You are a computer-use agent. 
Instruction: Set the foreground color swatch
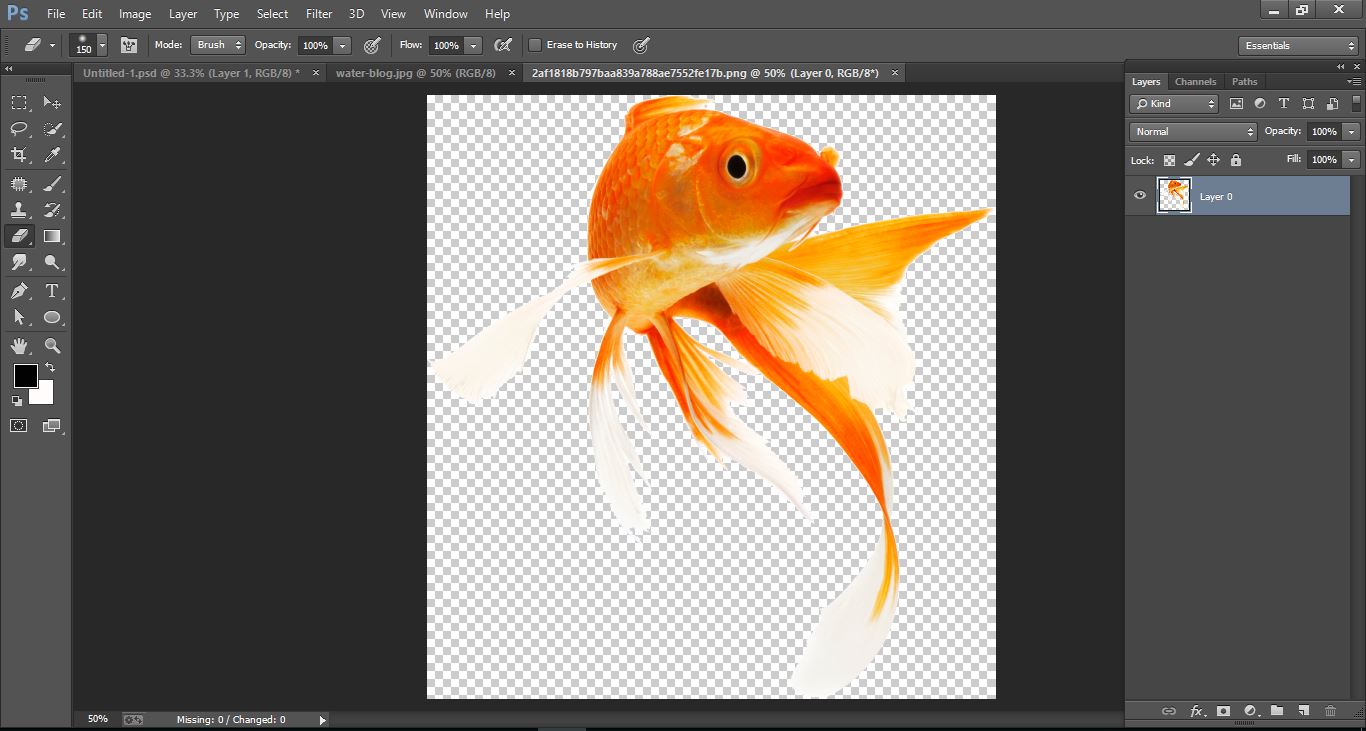[x=24, y=378]
